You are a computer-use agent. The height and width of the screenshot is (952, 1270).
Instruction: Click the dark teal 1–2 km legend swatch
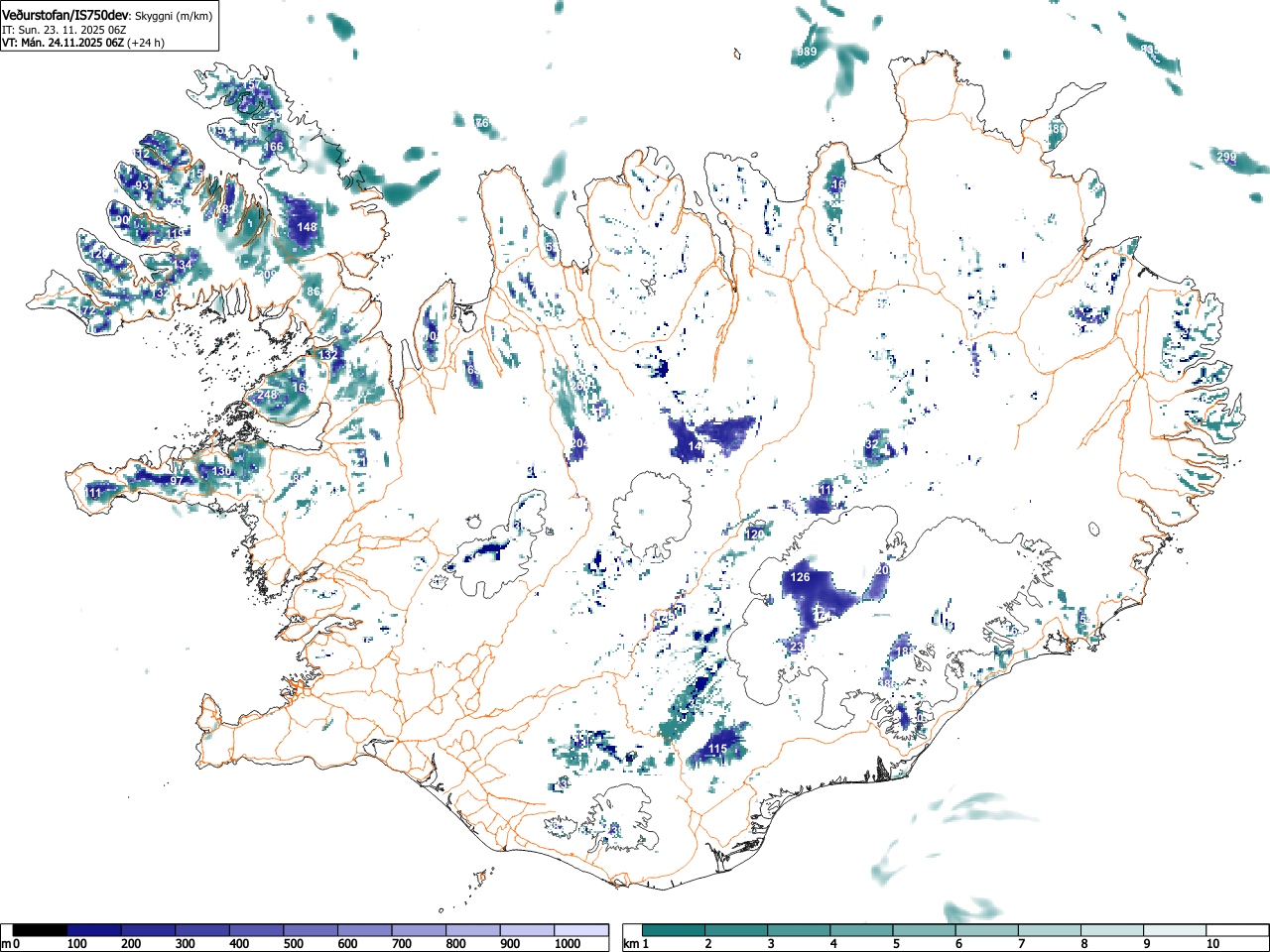675,930
